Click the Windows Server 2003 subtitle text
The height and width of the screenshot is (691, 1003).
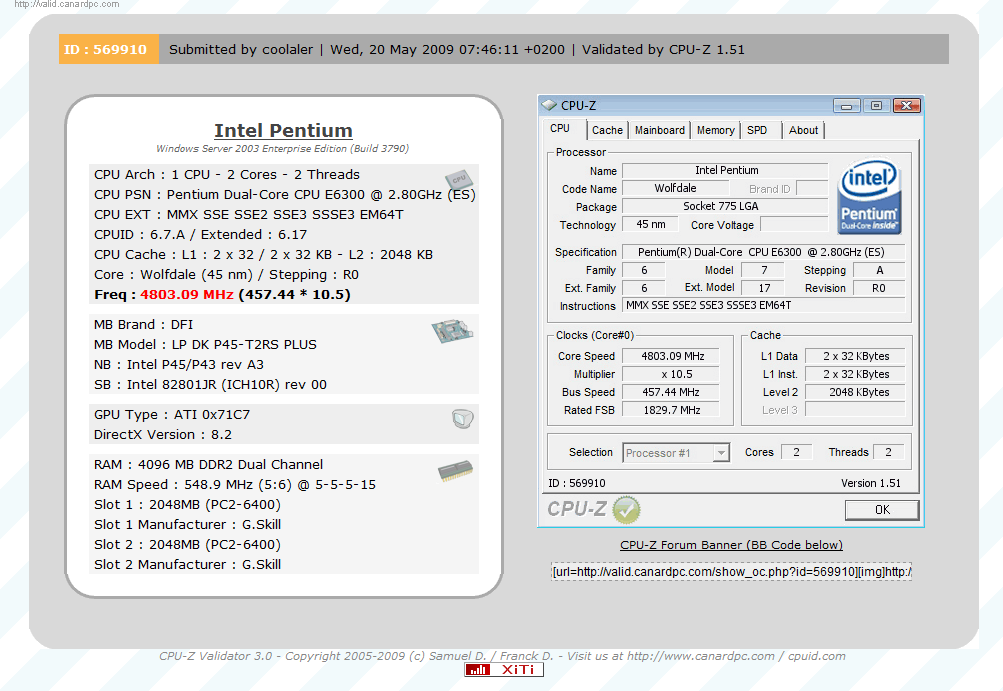coord(283,148)
